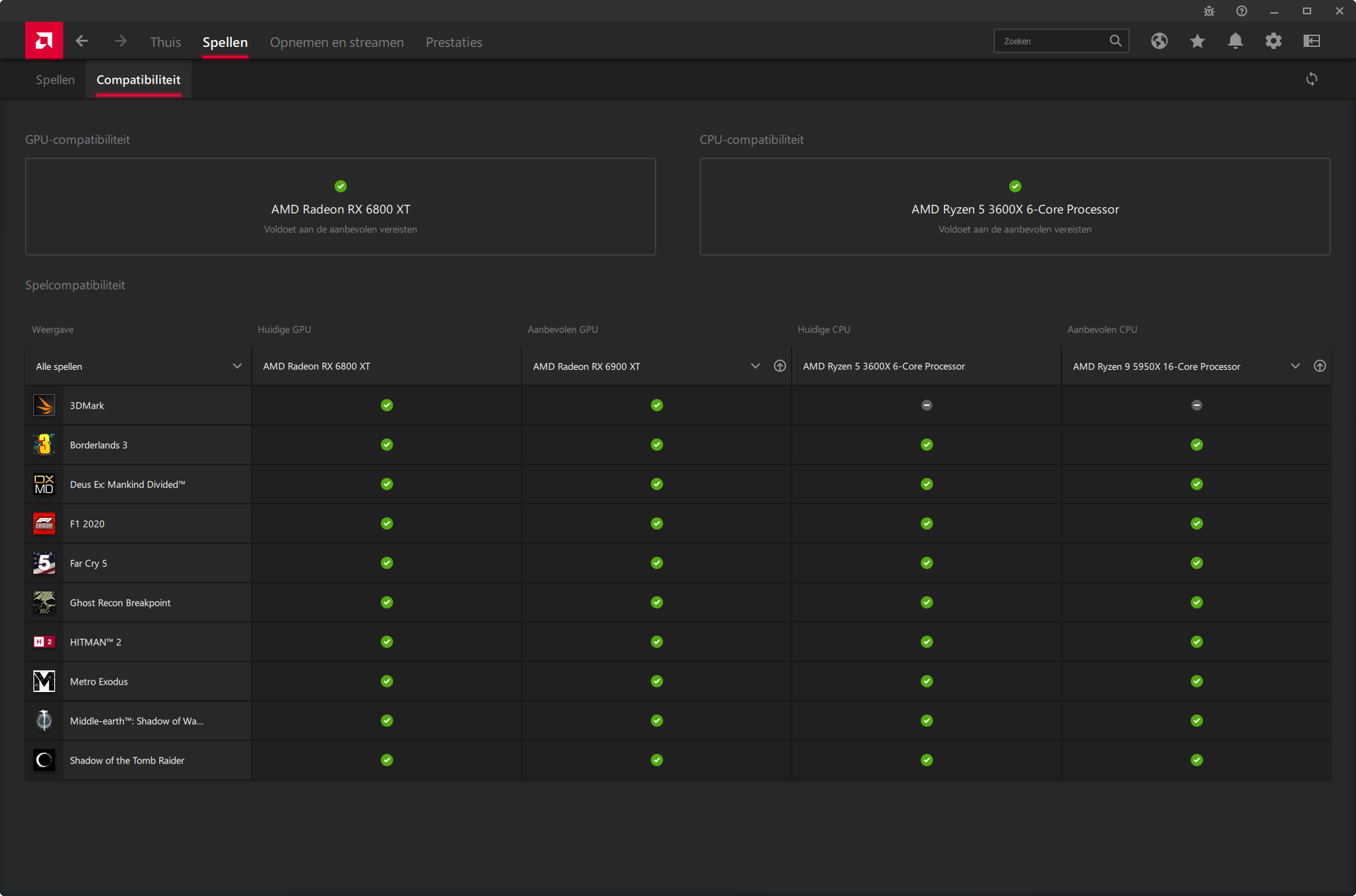Open settings gear icon
Screen dimensions: 1356x896
coord(1274,41)
